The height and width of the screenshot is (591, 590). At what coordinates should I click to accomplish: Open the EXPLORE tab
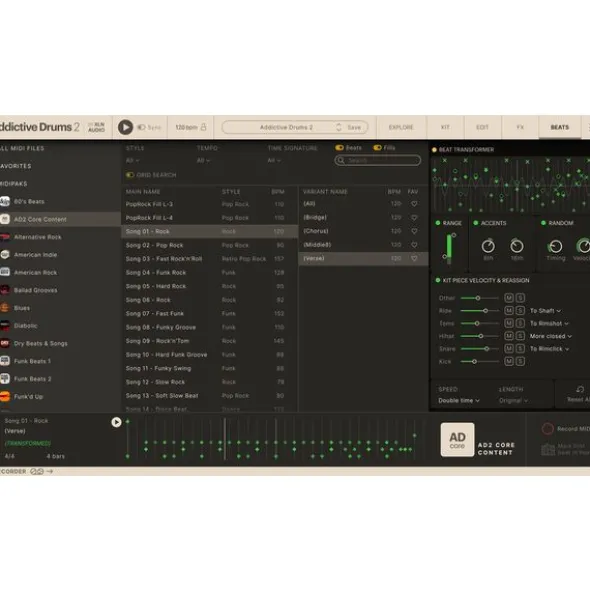401,127
